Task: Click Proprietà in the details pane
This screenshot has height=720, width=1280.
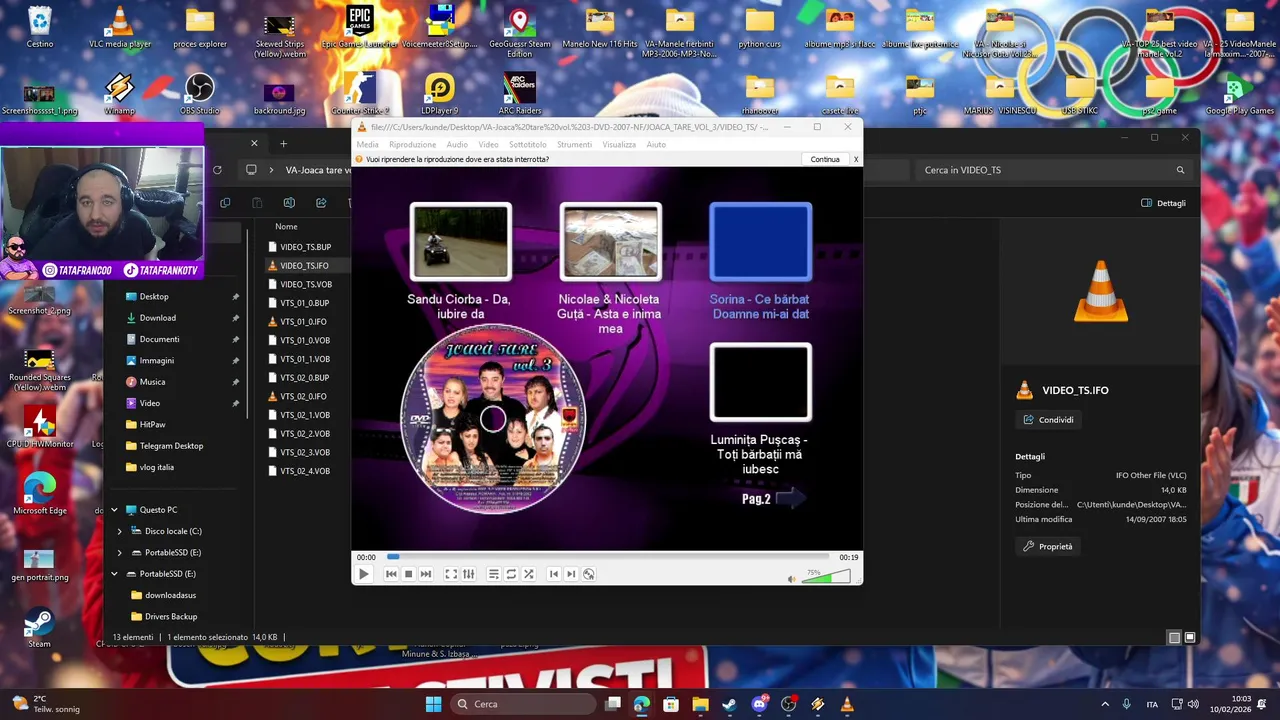Action: click(1047, 547)
